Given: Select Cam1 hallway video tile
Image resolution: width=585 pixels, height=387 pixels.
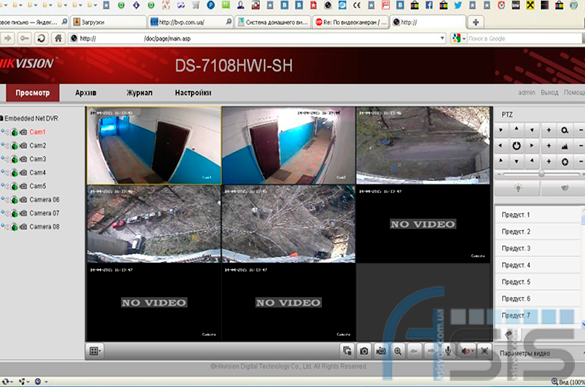Looking at the screenshot, I should coord(154,146).
